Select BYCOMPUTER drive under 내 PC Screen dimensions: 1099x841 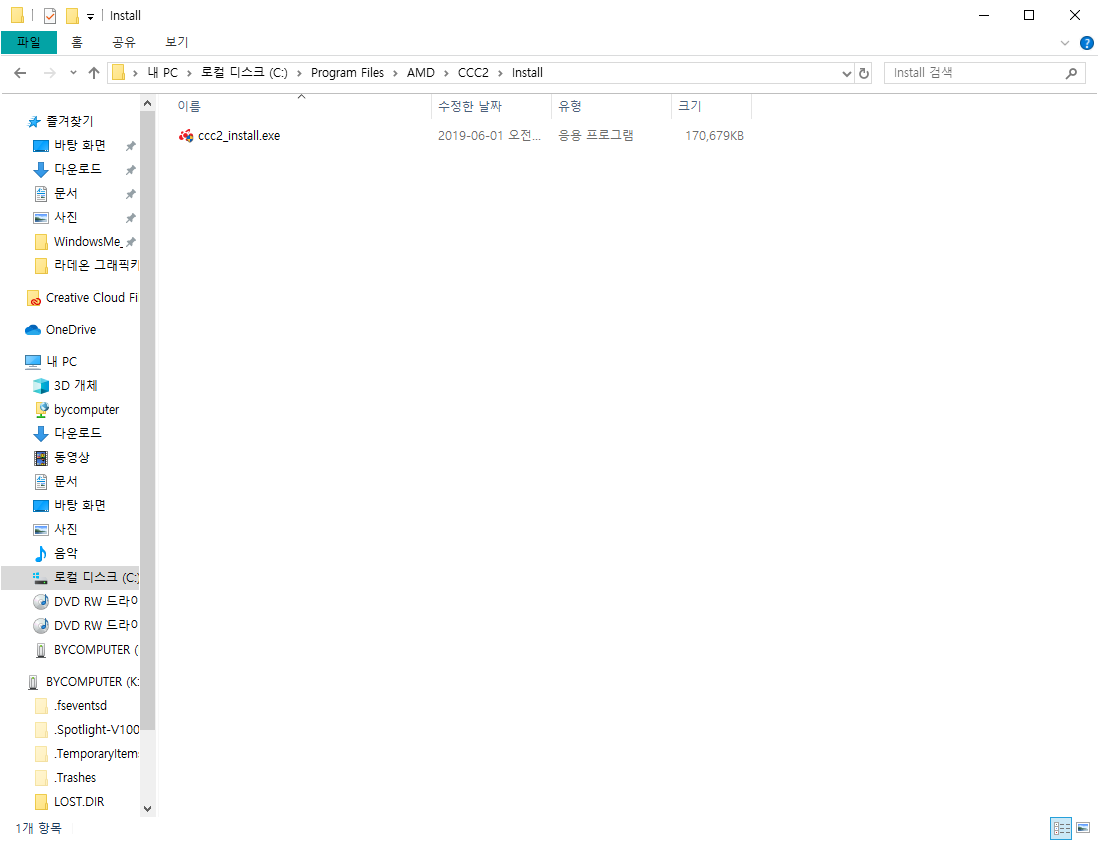tap(95, 650)
